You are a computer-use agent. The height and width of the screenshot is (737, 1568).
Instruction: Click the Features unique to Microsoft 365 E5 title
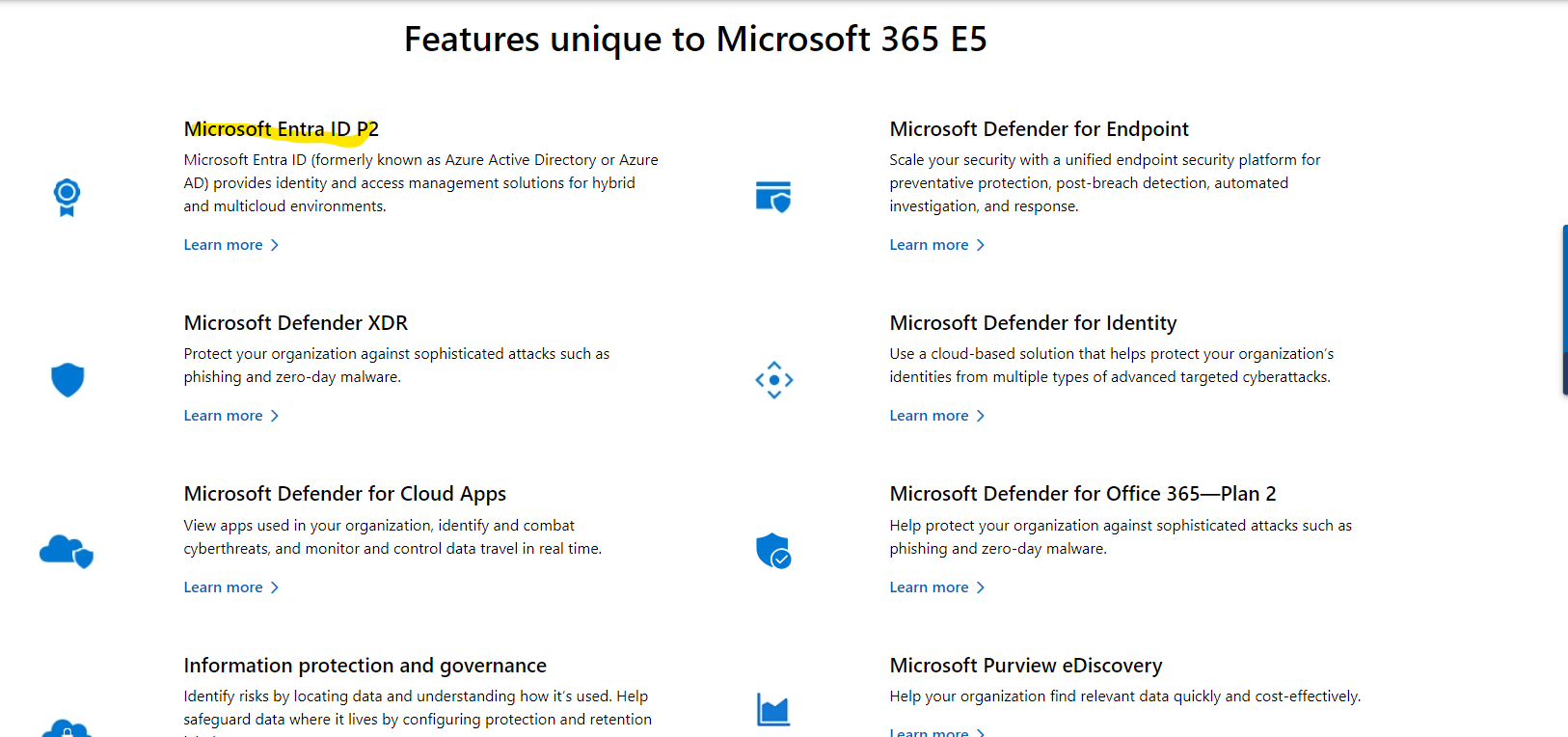point(695,40)
